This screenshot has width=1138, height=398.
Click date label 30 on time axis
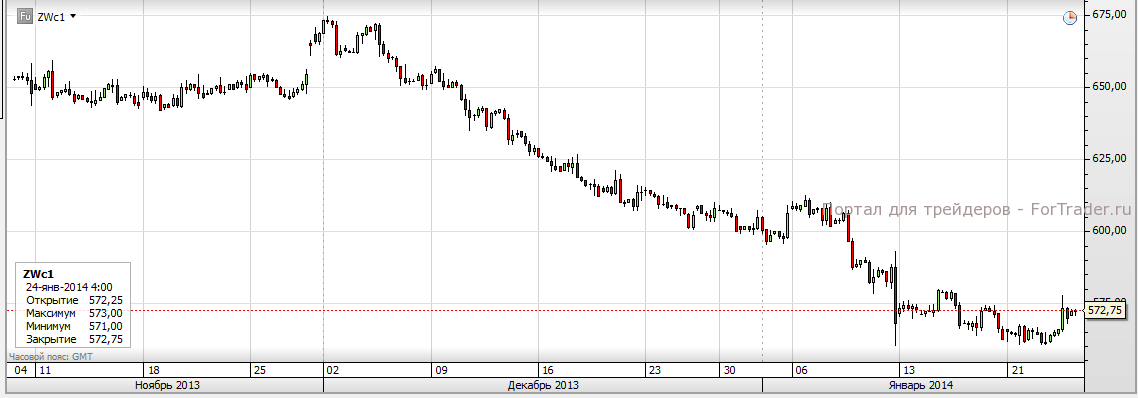point(730,370)
